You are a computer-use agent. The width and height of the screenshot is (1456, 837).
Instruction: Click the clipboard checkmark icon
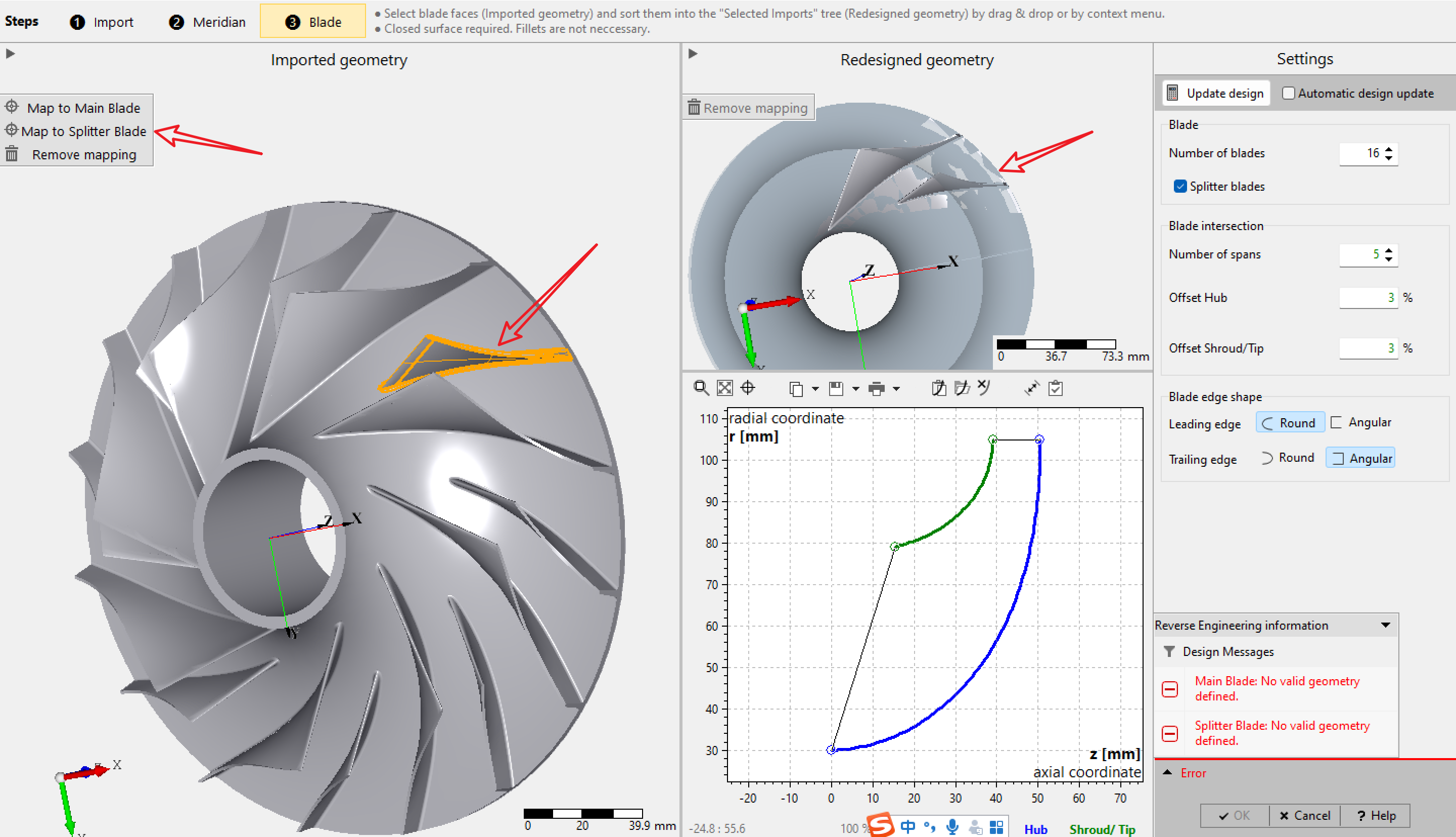click(1056, 388)
